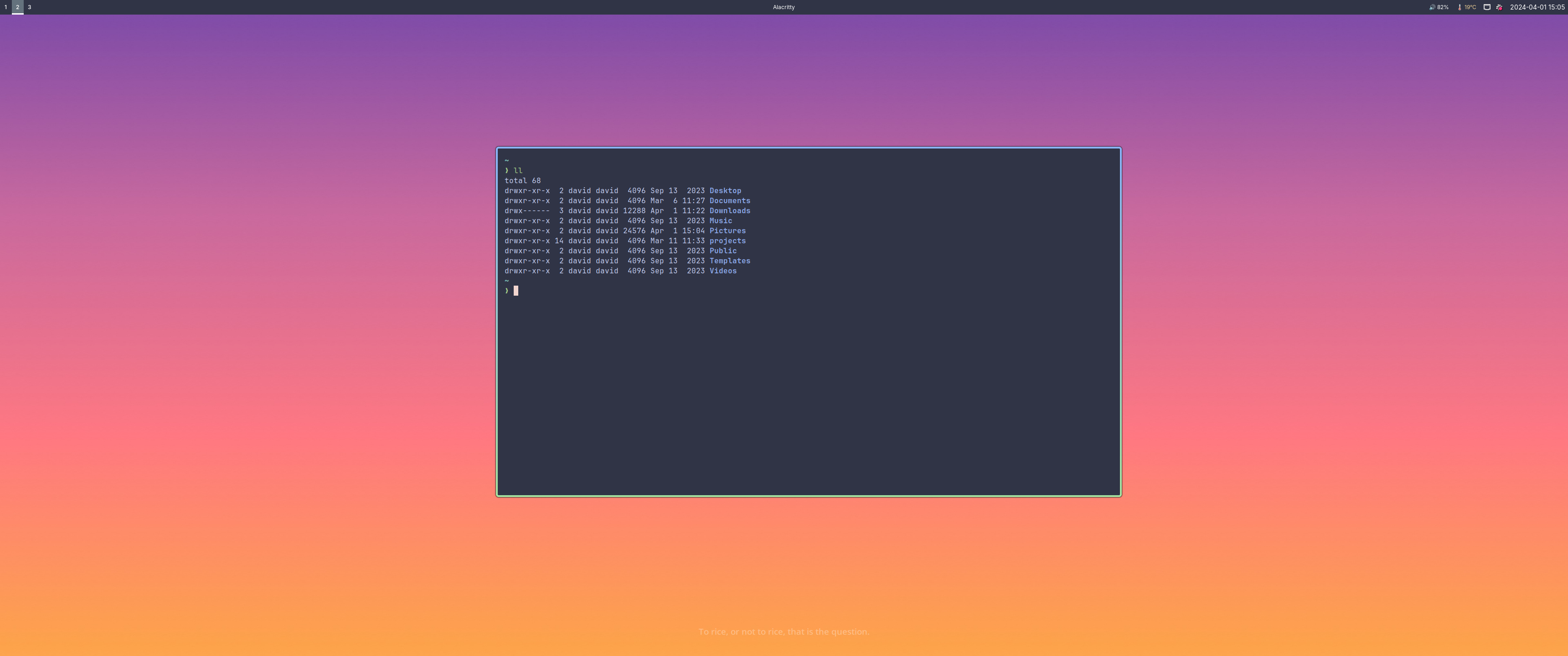This screenshot has height=656, width=1568.
Task: Click the Desktop directory name
Action: click(725, 190)
